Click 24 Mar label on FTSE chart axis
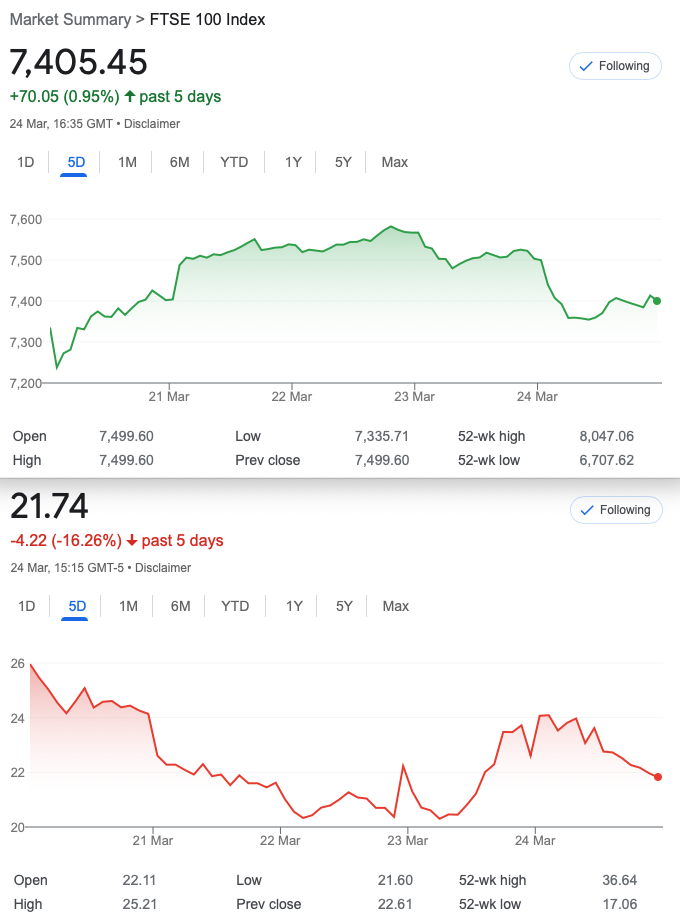 tap(537, 396)
